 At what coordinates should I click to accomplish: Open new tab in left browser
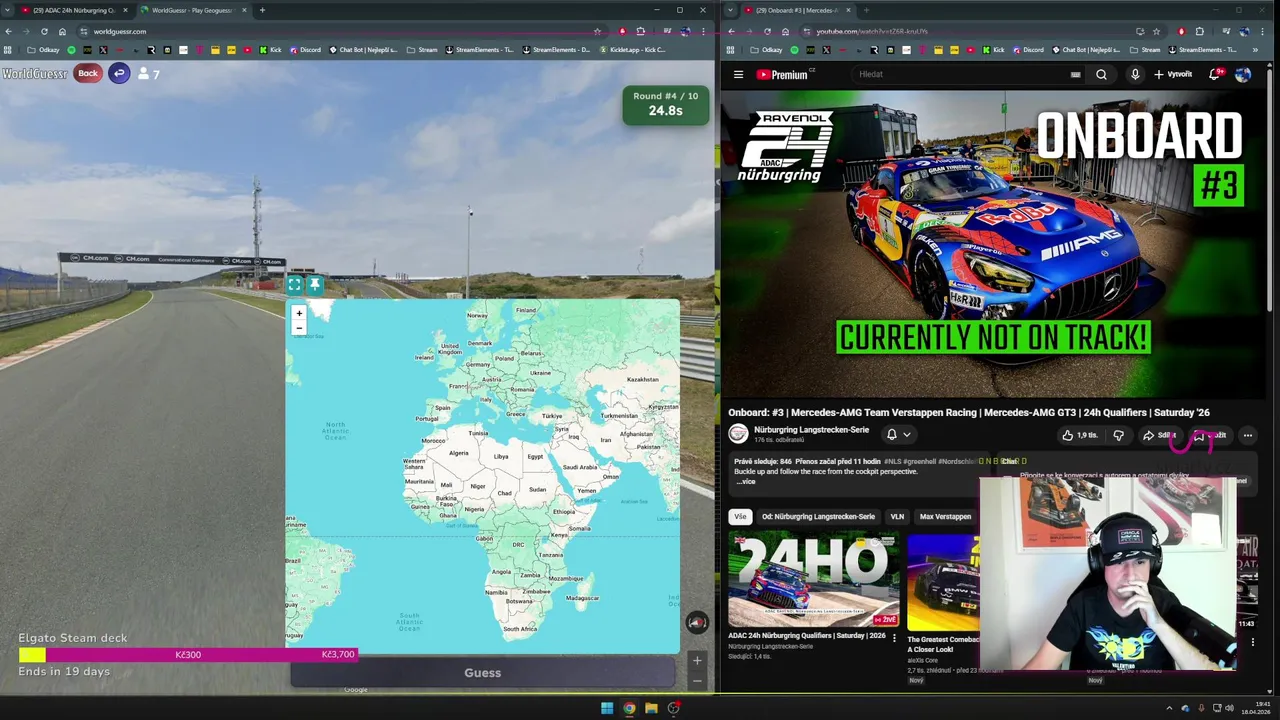click(262, 10)
